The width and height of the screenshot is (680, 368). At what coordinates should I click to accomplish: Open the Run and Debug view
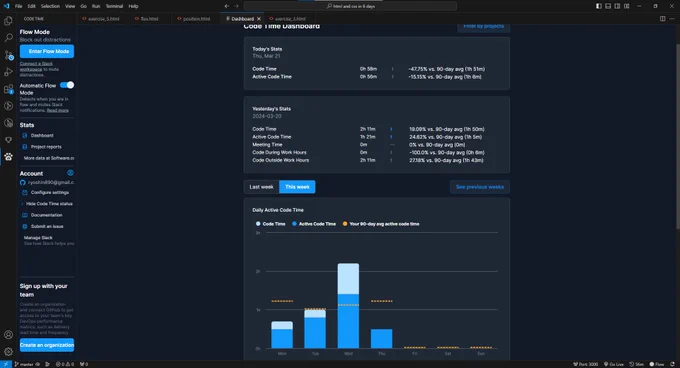click(x=8, y=72)
